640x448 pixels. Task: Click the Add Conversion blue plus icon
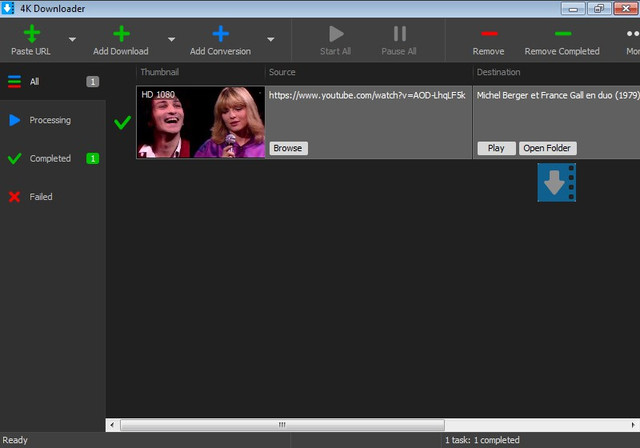point(220,34)
